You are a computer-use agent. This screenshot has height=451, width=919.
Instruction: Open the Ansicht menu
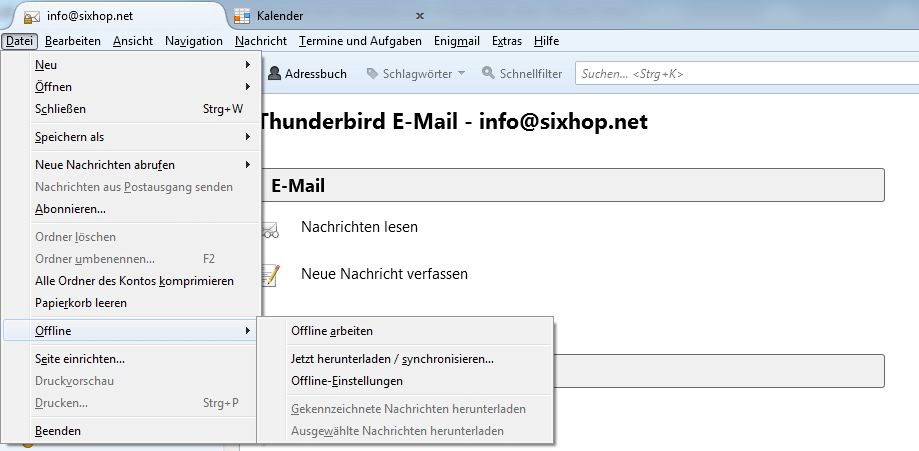pos(133,41)
